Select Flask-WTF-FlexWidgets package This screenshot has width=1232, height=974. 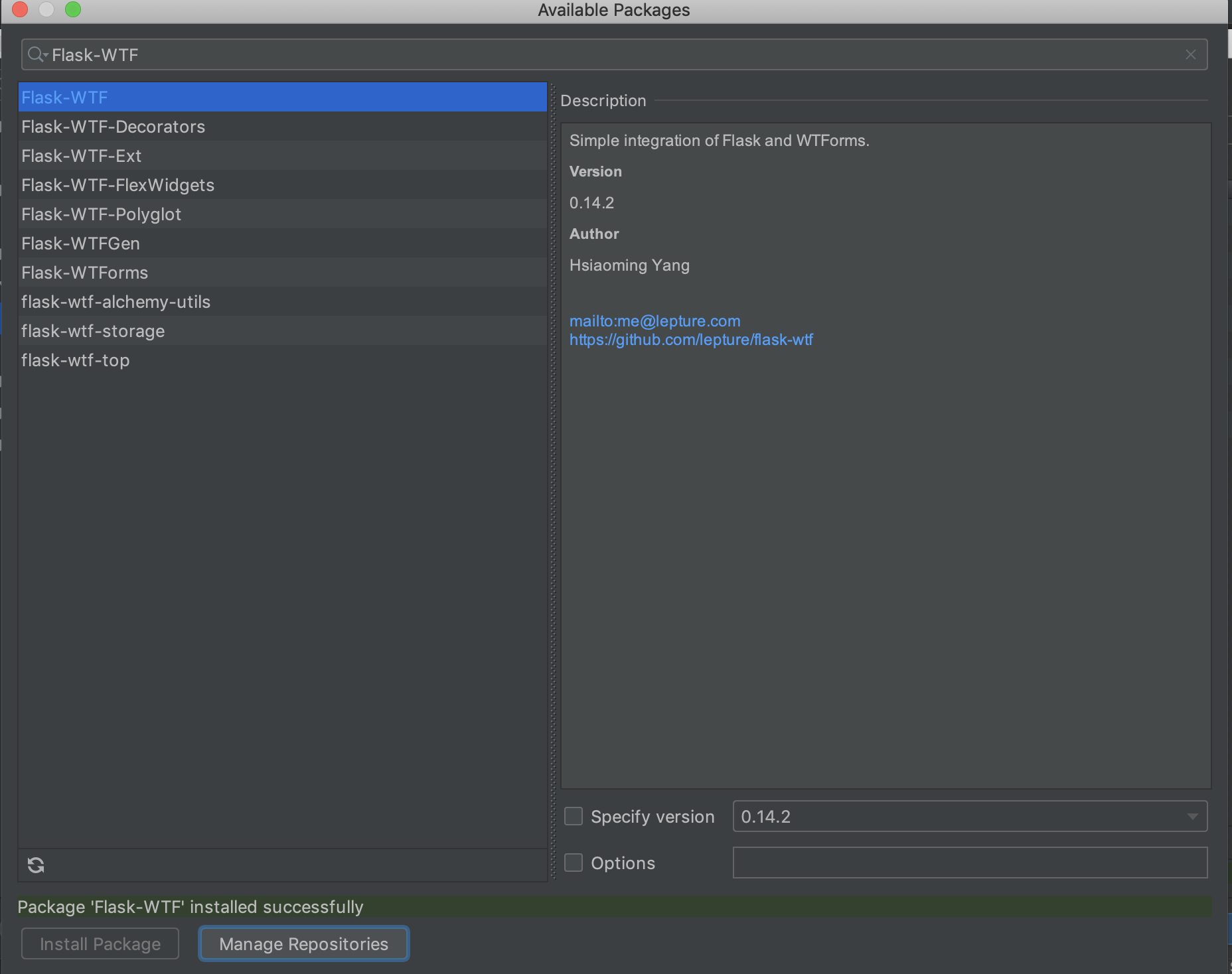pyautogui.click(x=283, y=185)
